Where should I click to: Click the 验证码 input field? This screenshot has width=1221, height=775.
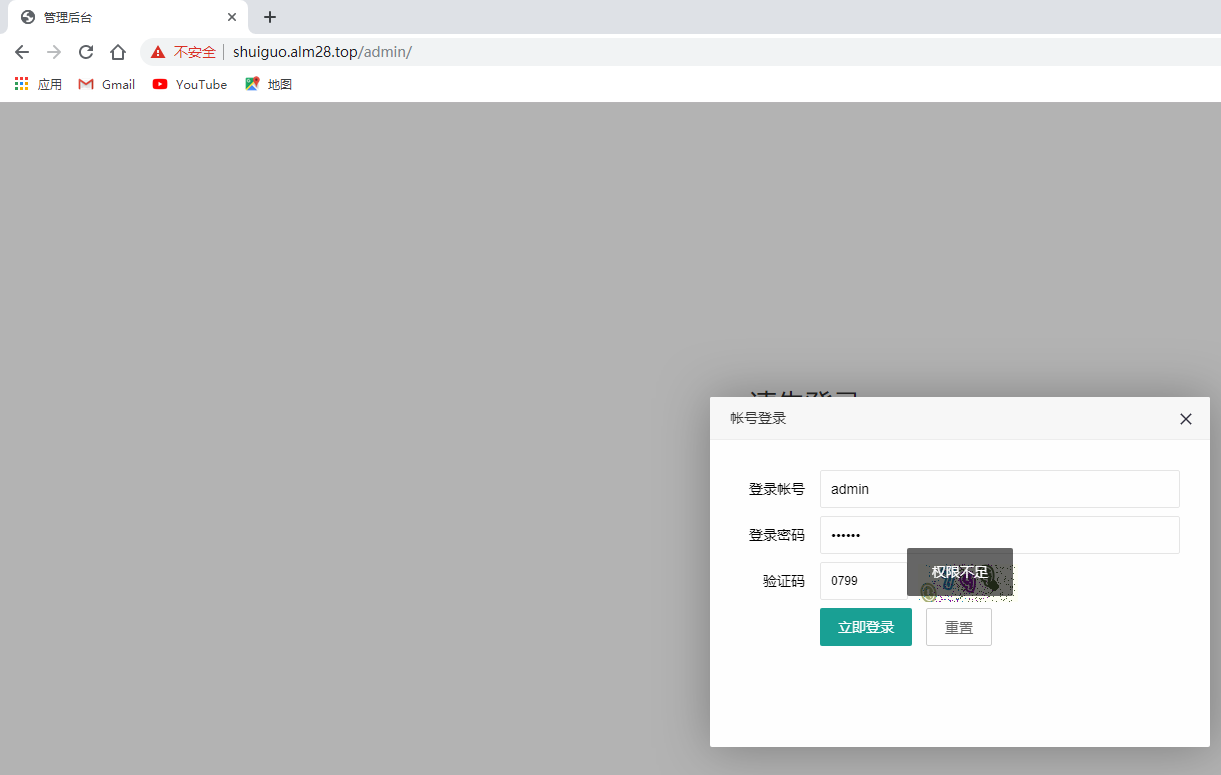(x=862, y=581)
